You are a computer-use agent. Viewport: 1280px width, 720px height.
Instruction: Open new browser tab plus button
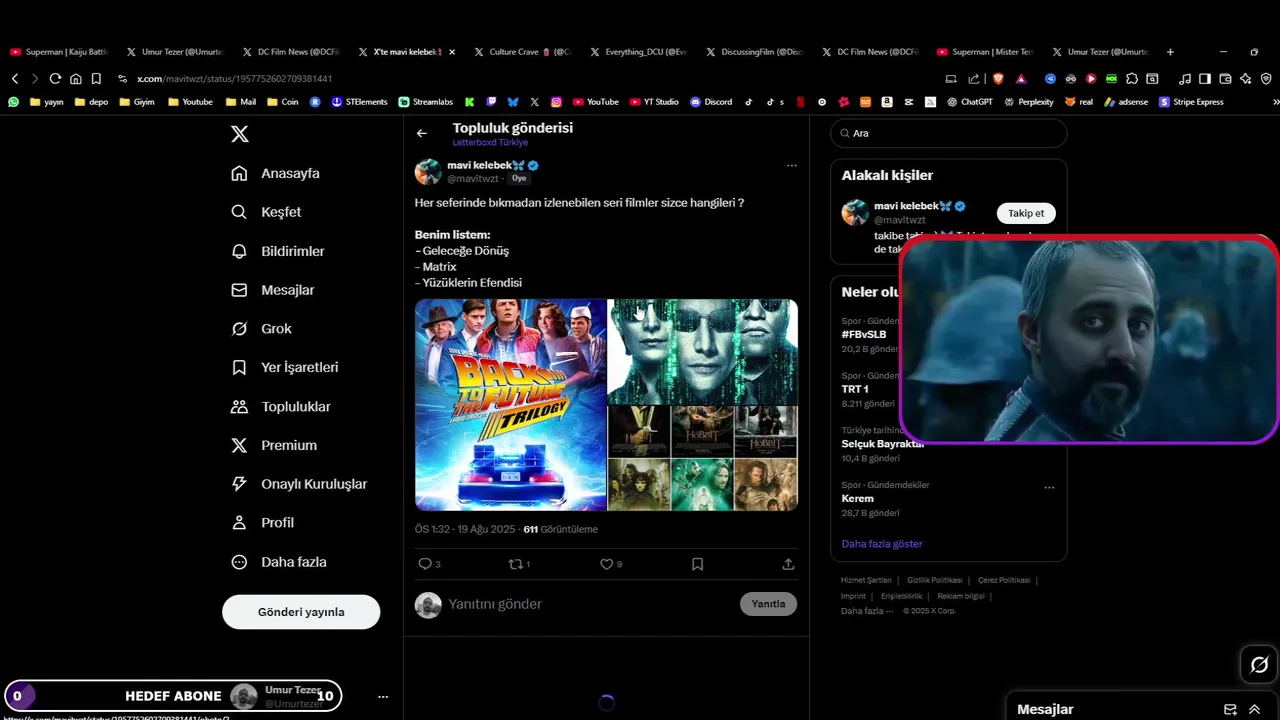coord(1170,52)
